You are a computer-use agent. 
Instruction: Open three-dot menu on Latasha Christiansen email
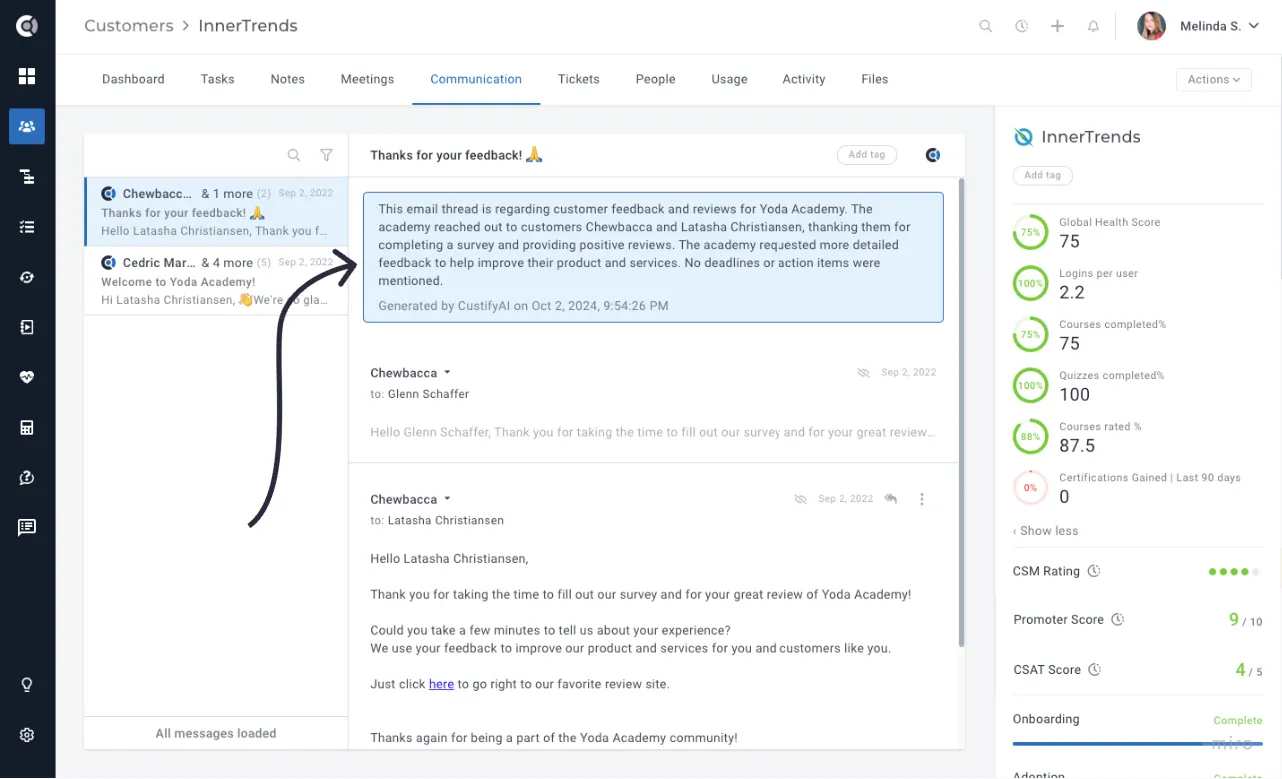pyautogui.click(x=922, y=499)
